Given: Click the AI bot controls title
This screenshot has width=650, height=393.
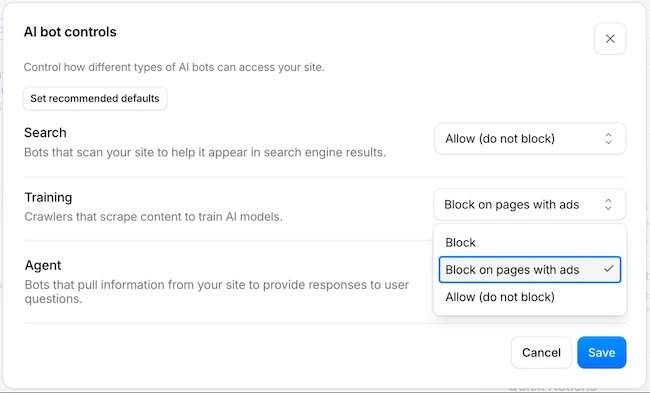Looking at the screenshot, I should (70, 32).
